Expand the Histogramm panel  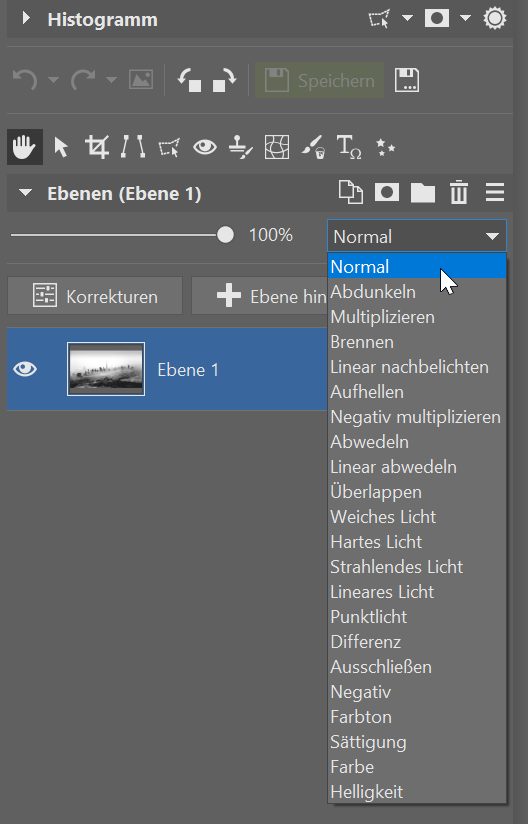(x=25, y=19)
